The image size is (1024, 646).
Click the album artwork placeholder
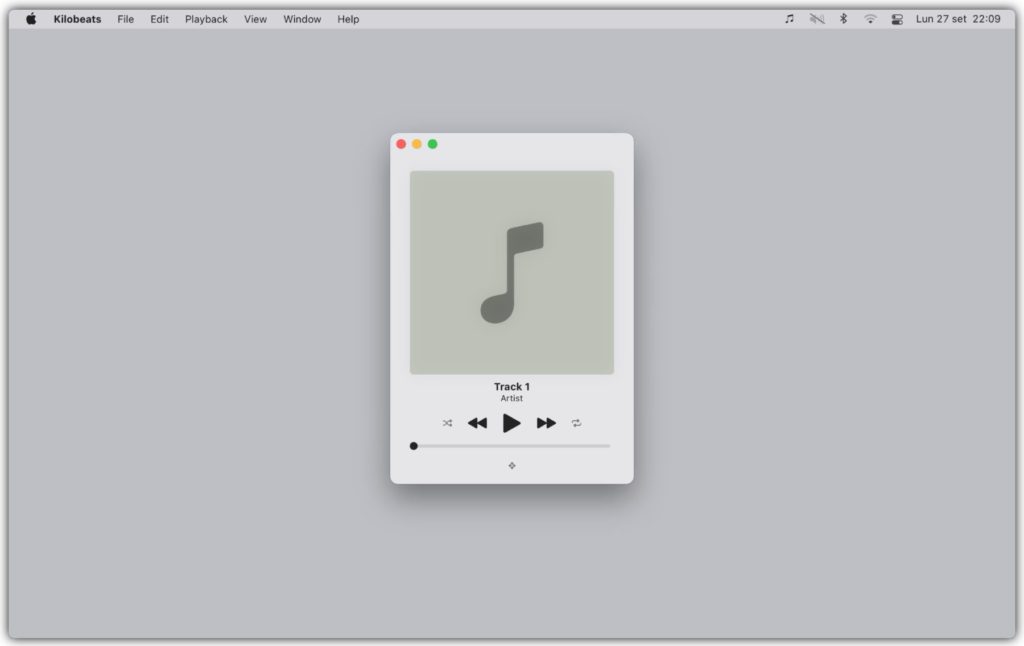(512, 272)
